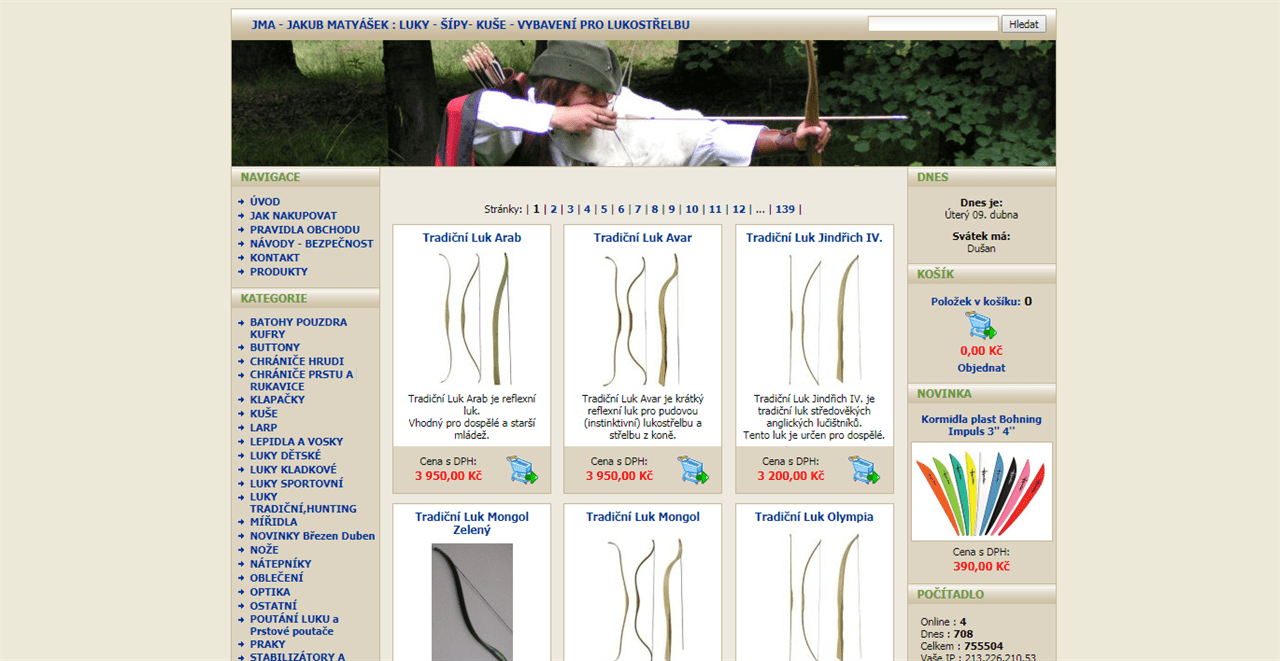Go to page 3 of products
The width and height of the screenshot is (1280, 661).
coord(570,209)
